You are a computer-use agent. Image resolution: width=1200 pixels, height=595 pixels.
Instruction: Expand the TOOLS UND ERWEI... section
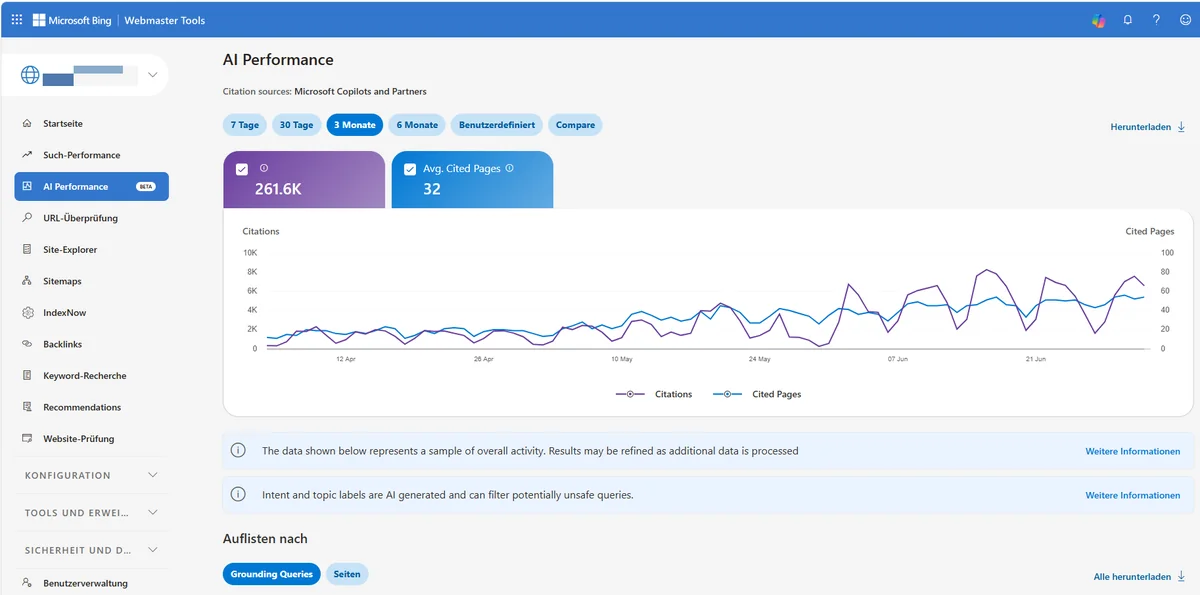[91, 512]
